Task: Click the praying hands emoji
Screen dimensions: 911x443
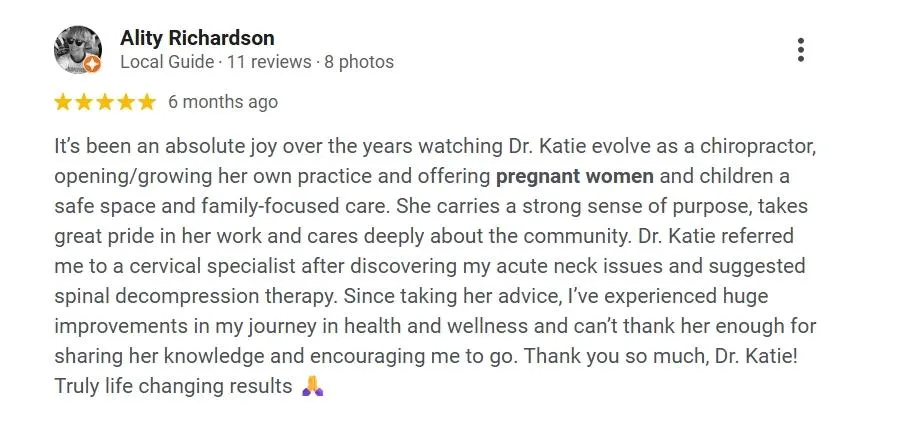Action: click(313, 385)
